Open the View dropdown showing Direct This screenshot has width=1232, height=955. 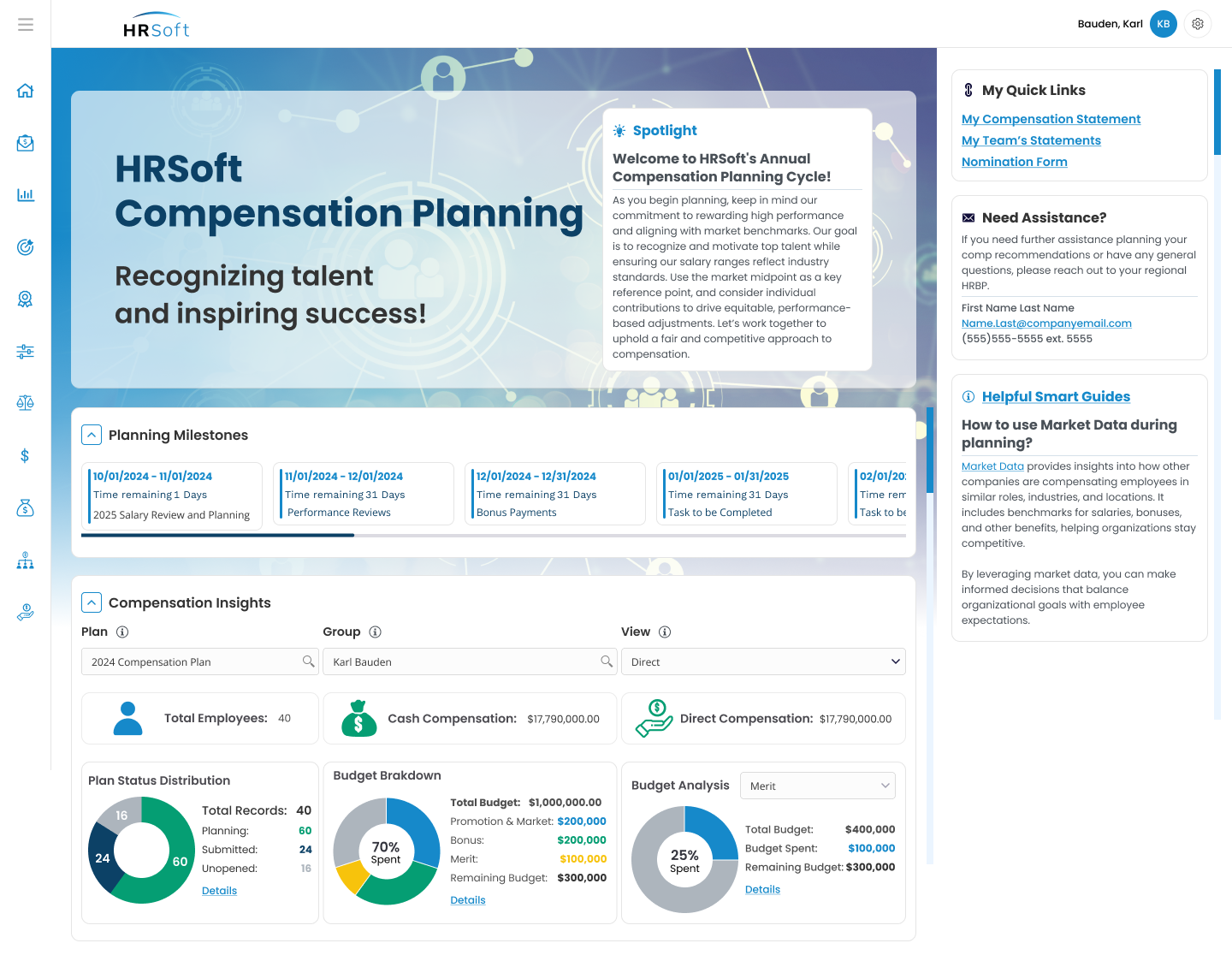(x=762, y=661)
